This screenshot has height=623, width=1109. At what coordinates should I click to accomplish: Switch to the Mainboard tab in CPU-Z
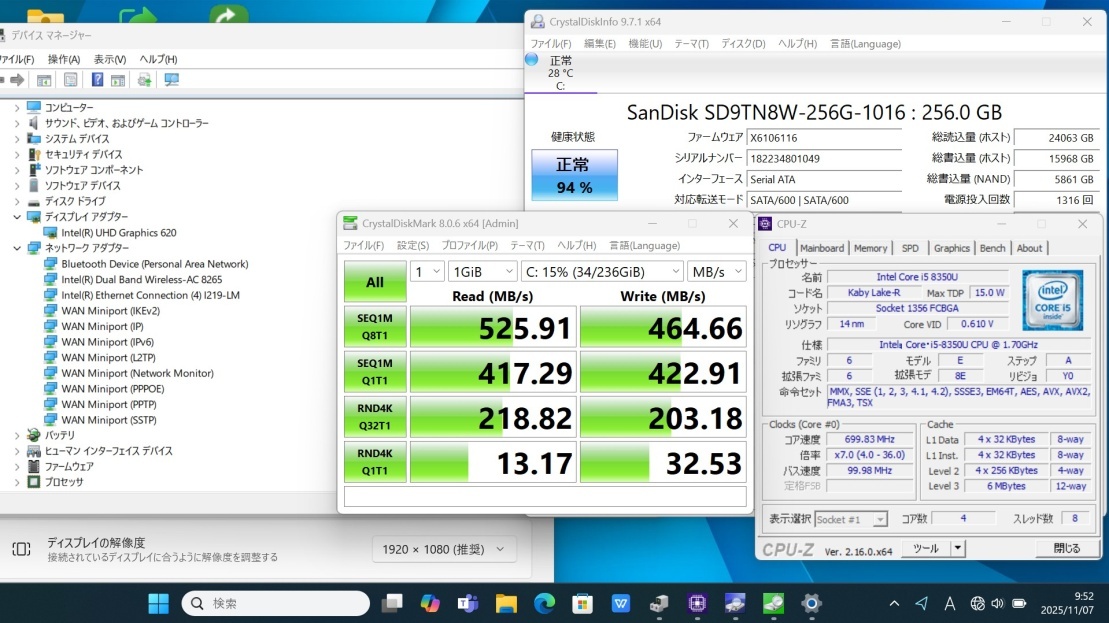(821, 248)
